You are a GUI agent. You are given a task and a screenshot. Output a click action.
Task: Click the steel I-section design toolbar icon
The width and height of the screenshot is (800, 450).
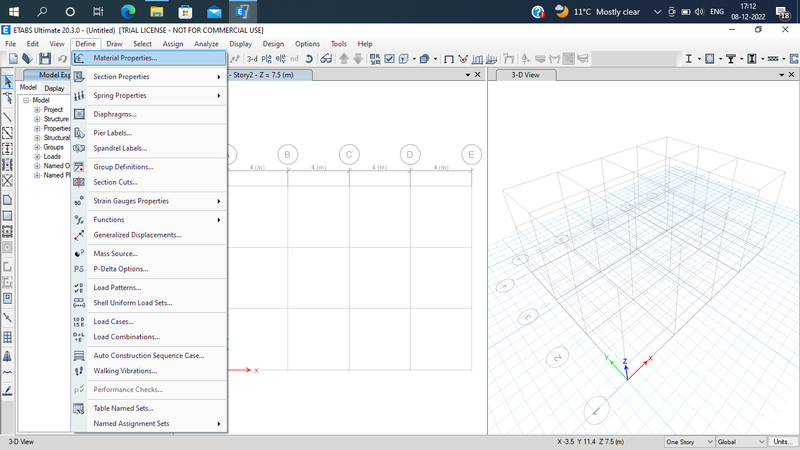[x=688, y=59]
